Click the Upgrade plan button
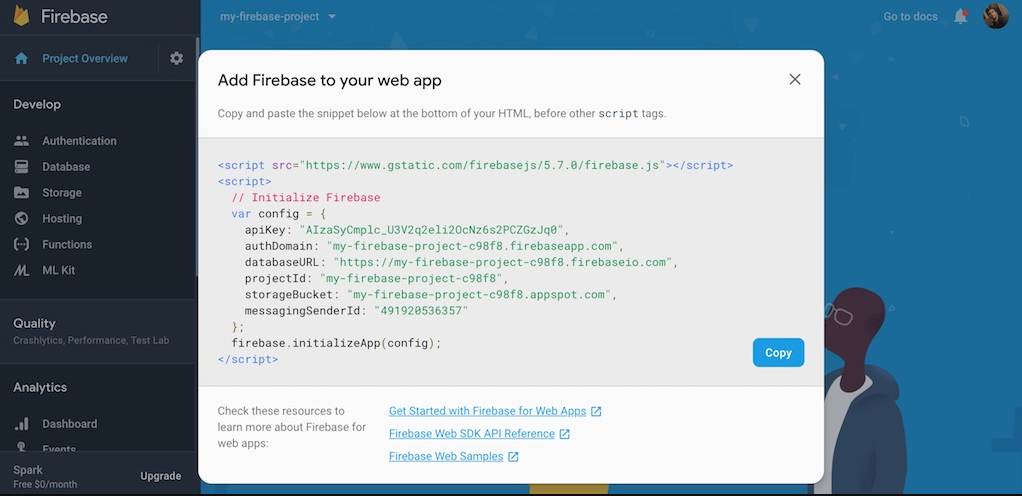Image resolution: width=1022 pixels, height=496 pixels. [x=160, y=476]
